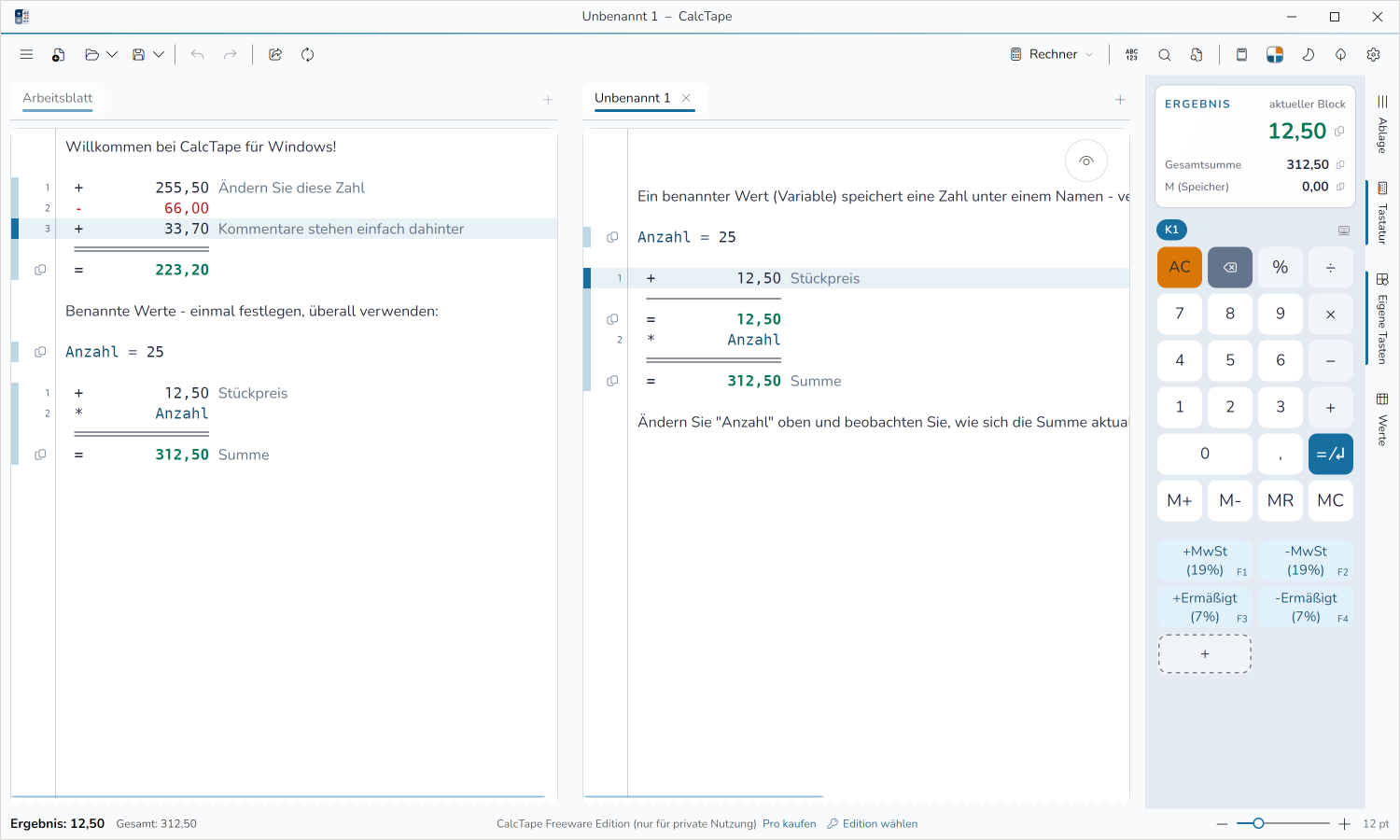This screenshot has width=1400, height=840.
Task: Open the settings gear
Action: tap(1373, 54)
